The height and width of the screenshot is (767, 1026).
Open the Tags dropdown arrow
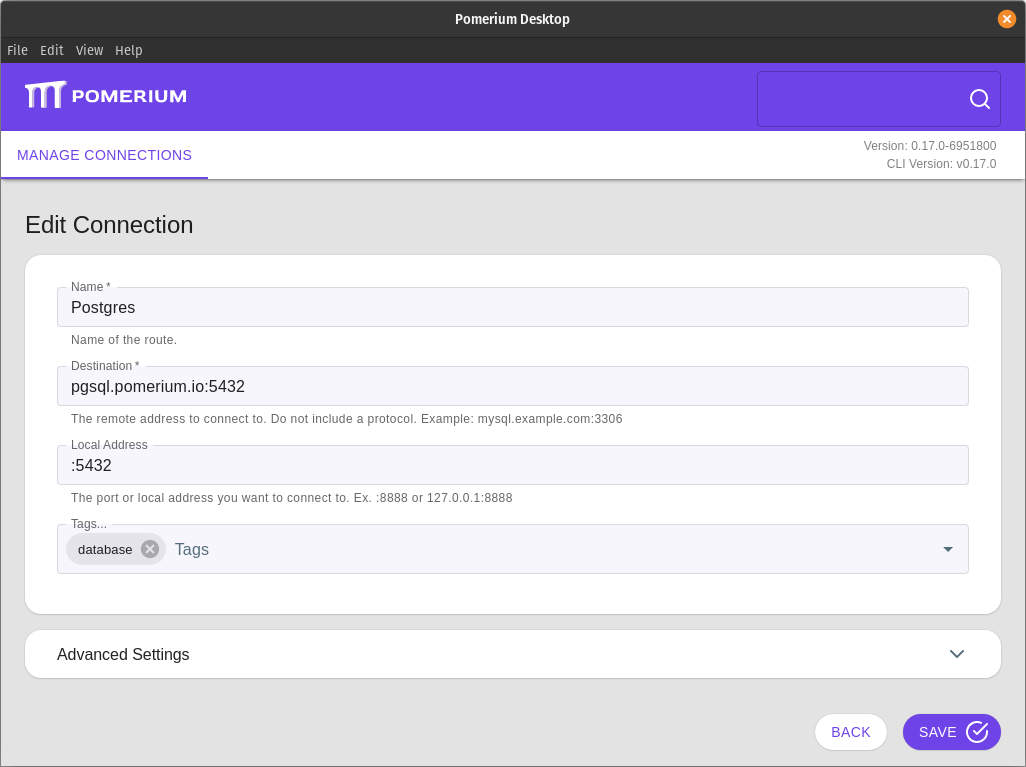[x=947, y=549]
